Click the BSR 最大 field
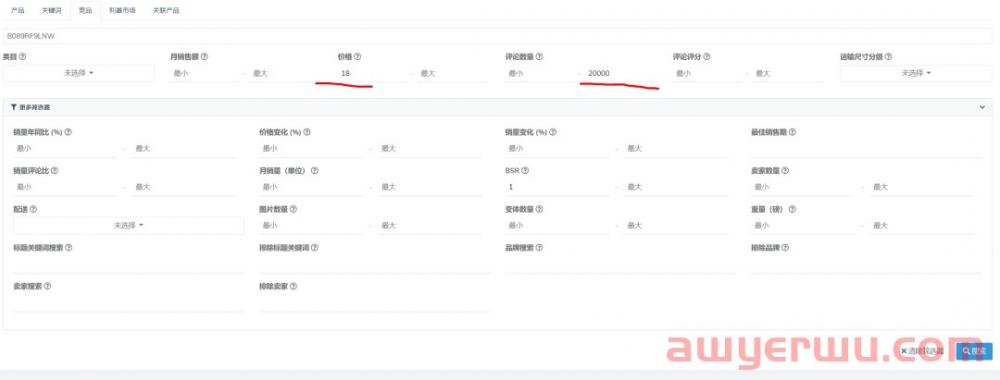Screen dimensions: 1000x380 pyautogui.click(x=677, y=187)
